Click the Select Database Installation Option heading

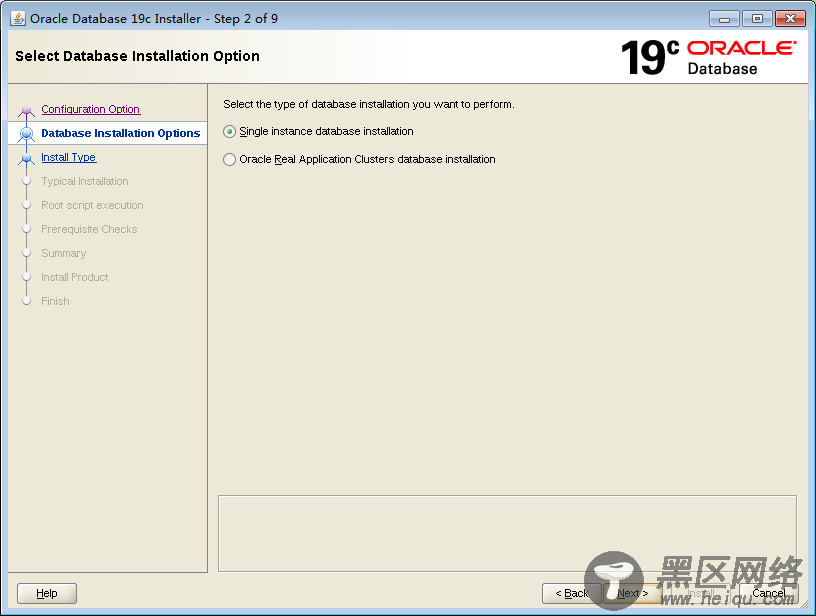tap(137, 56)
